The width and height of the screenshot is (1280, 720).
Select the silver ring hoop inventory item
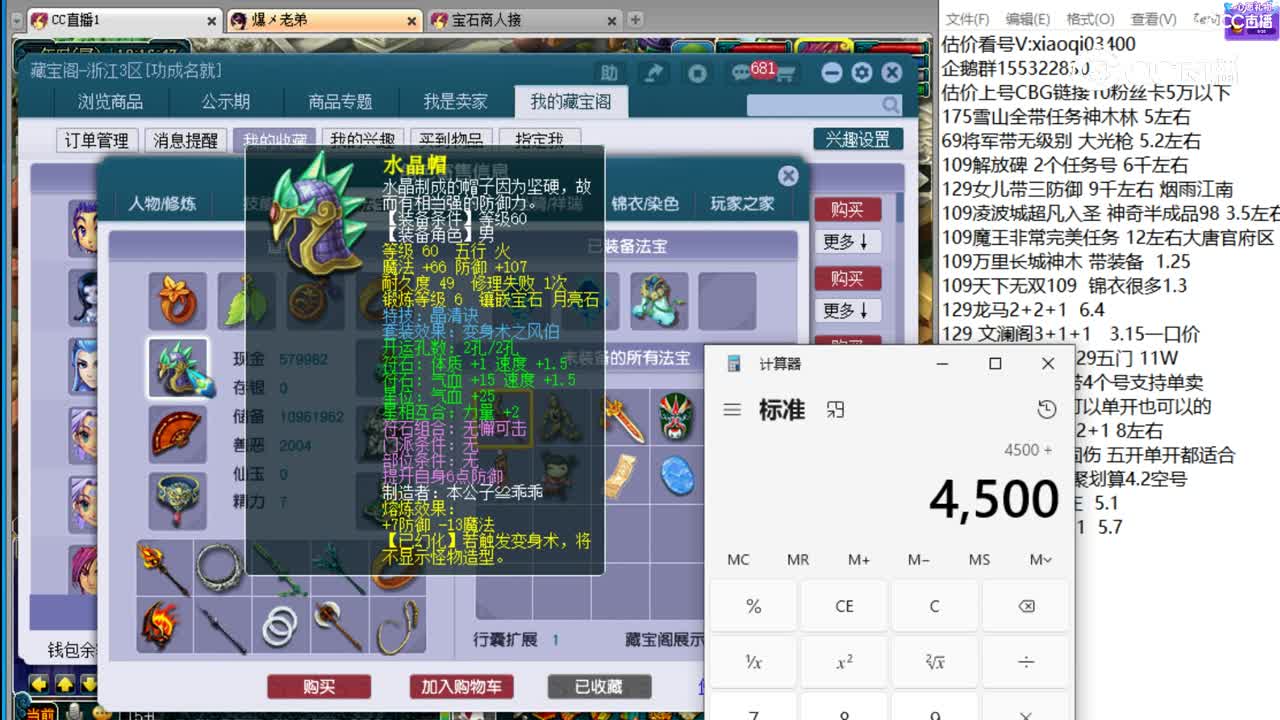click(220, 567)
